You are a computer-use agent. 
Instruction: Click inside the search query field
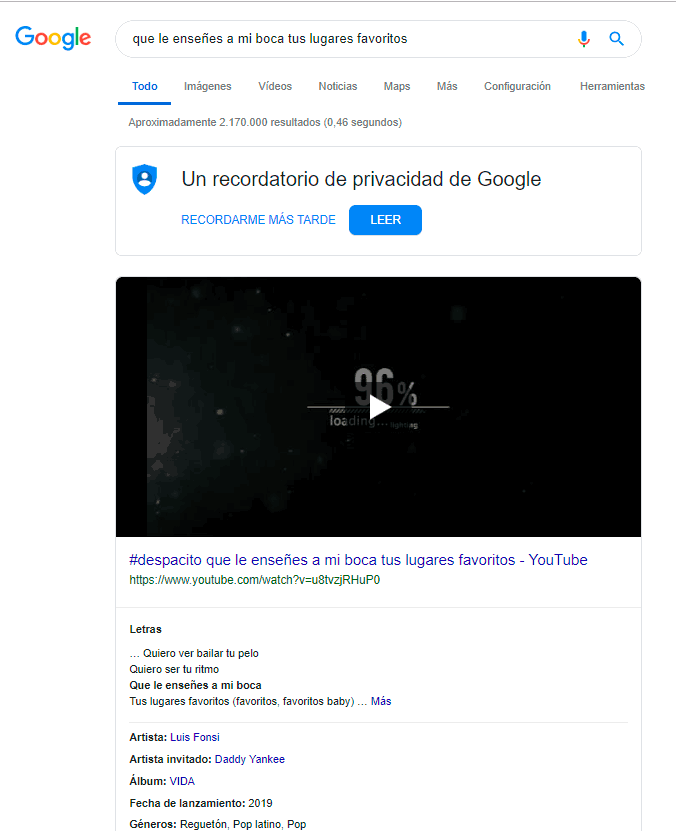pyautogui.click(x=344, y=39)
